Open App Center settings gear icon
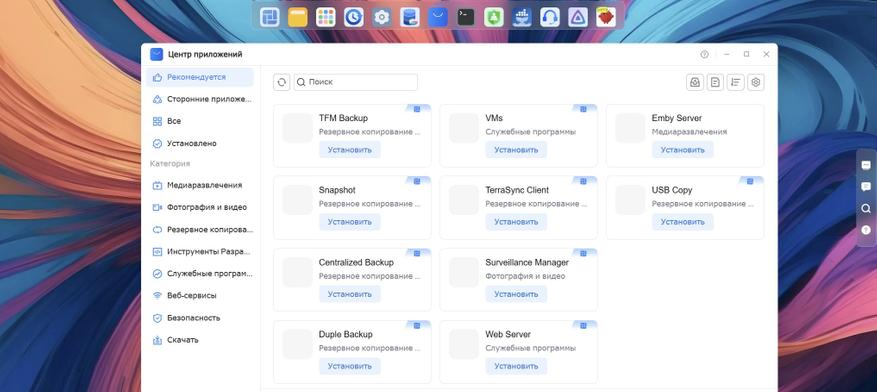This screenshot has height=392, width=877. [756, 82]
